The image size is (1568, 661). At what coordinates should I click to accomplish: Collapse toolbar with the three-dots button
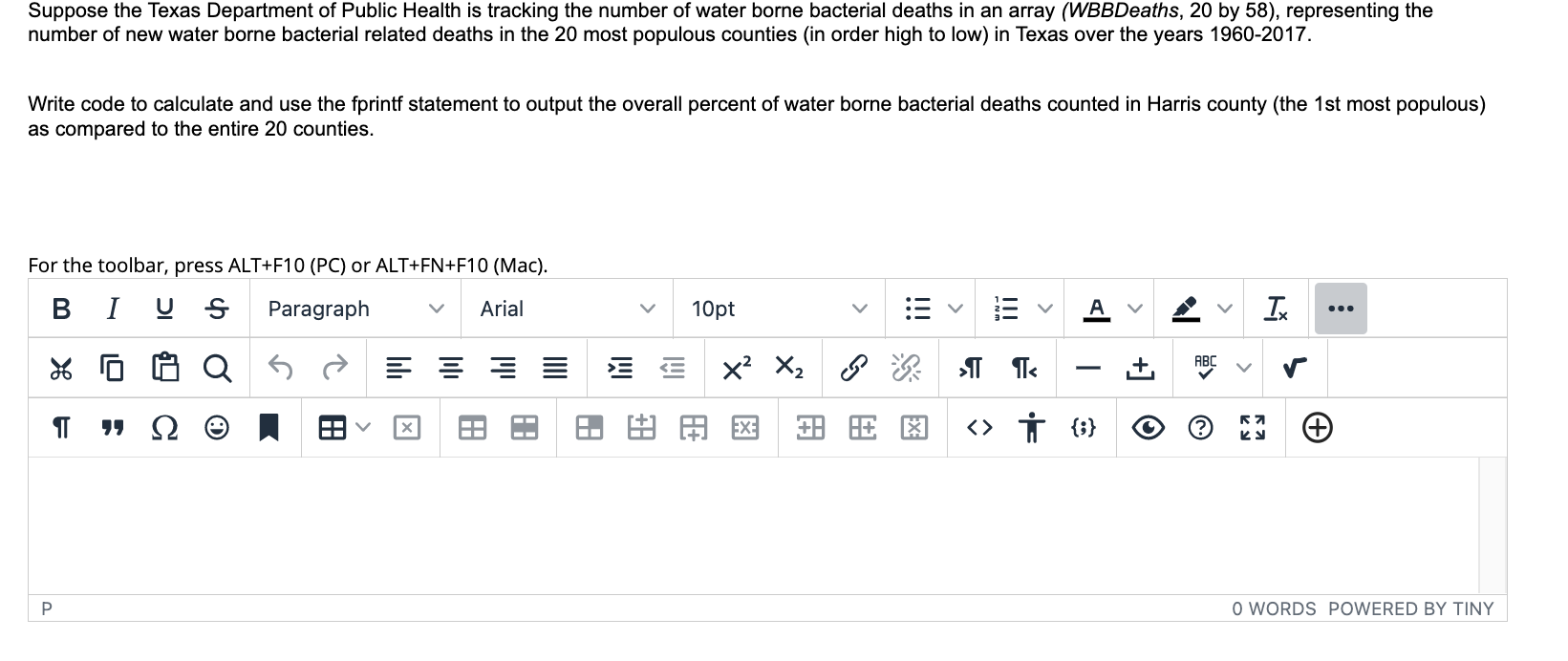pyautogui.click(x=1341, y=309)
